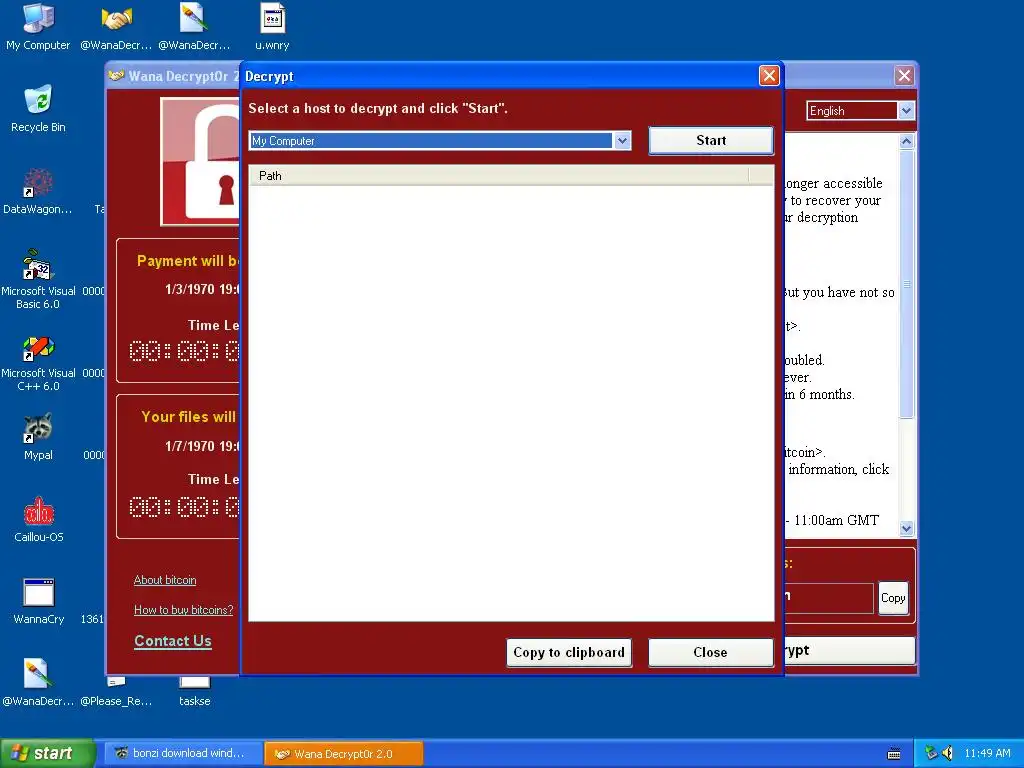Open the Windows start menu
The width and height of the screenshot is (1024, 768).
coord(47,753)
